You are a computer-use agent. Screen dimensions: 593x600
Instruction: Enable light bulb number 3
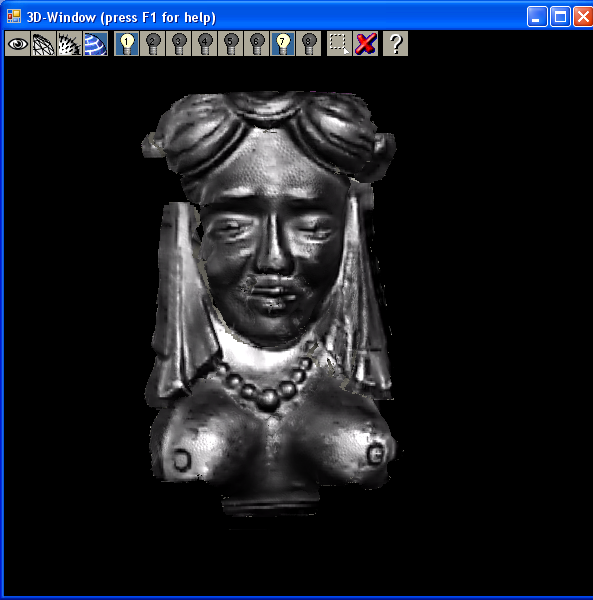click(x=179, y=44)
